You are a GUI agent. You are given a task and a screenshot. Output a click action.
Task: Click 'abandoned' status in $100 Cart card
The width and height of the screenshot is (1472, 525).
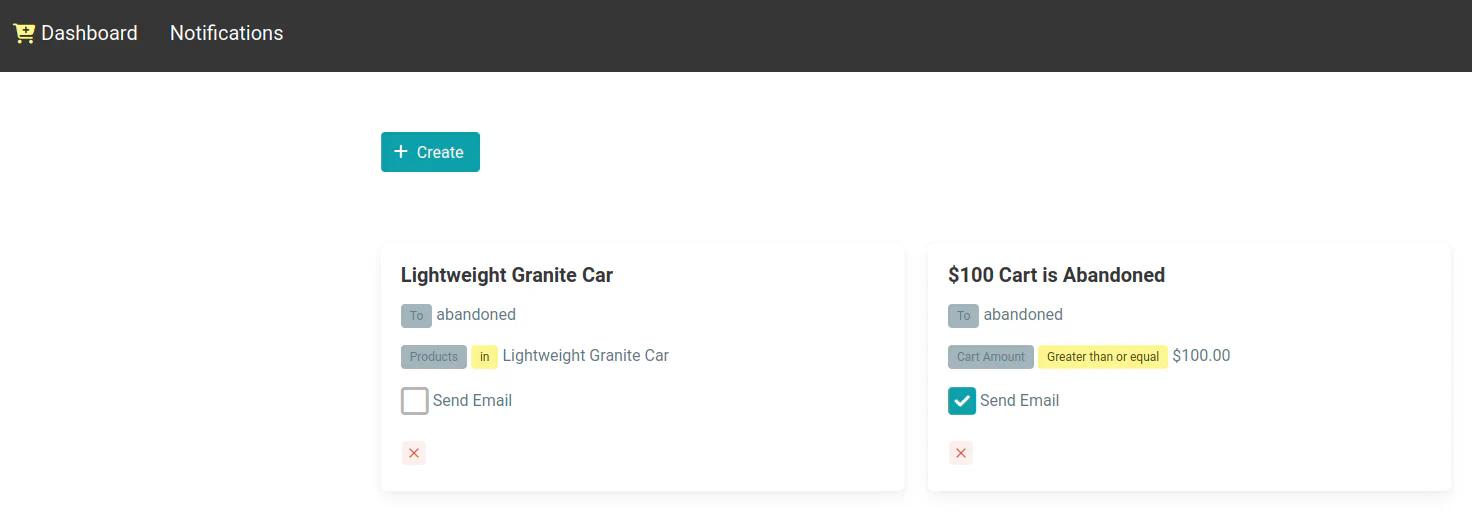pos(1023,314)
